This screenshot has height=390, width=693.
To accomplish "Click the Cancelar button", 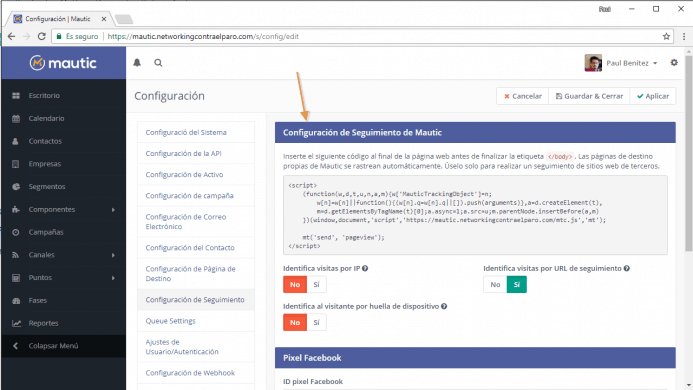I will click(523, 96).
